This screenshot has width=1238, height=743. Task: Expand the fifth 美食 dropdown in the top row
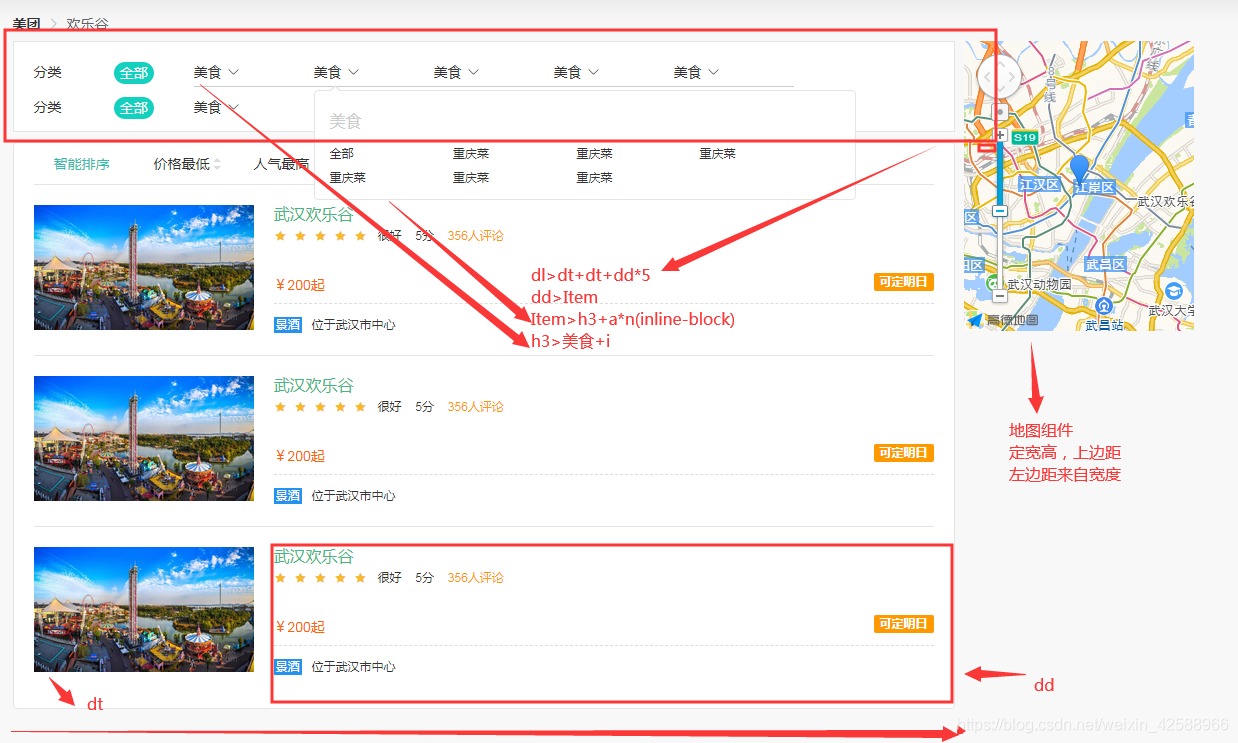pyautogui.click(x=697, y=72)
